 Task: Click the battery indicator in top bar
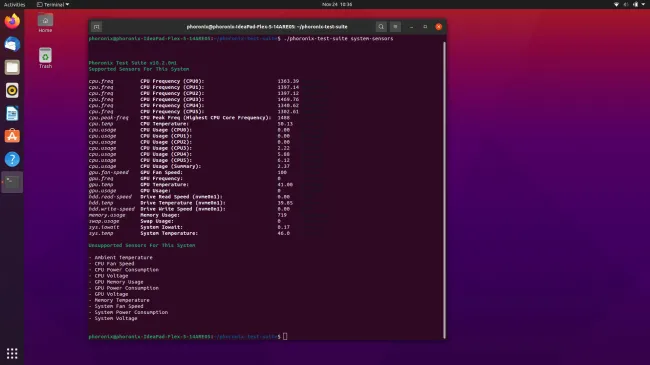tap(635, 5)
